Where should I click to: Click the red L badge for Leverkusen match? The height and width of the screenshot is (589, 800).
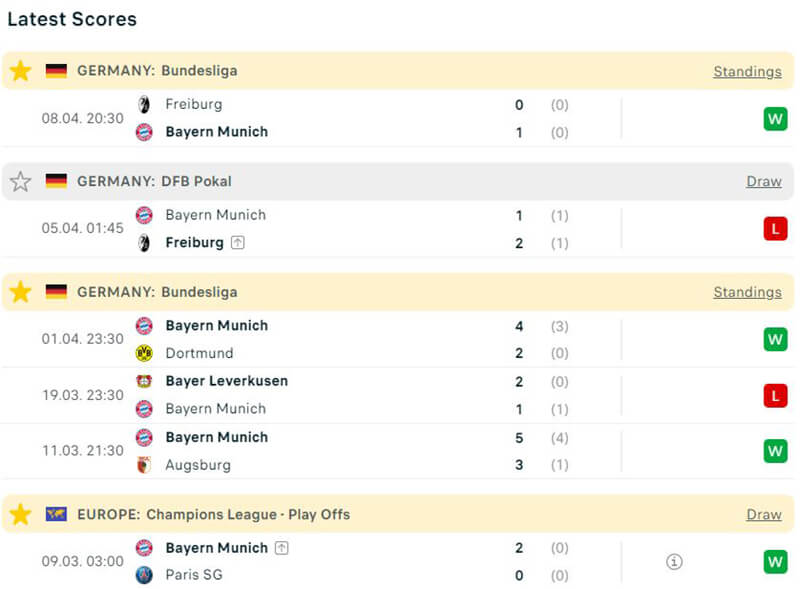pos(775,395)
